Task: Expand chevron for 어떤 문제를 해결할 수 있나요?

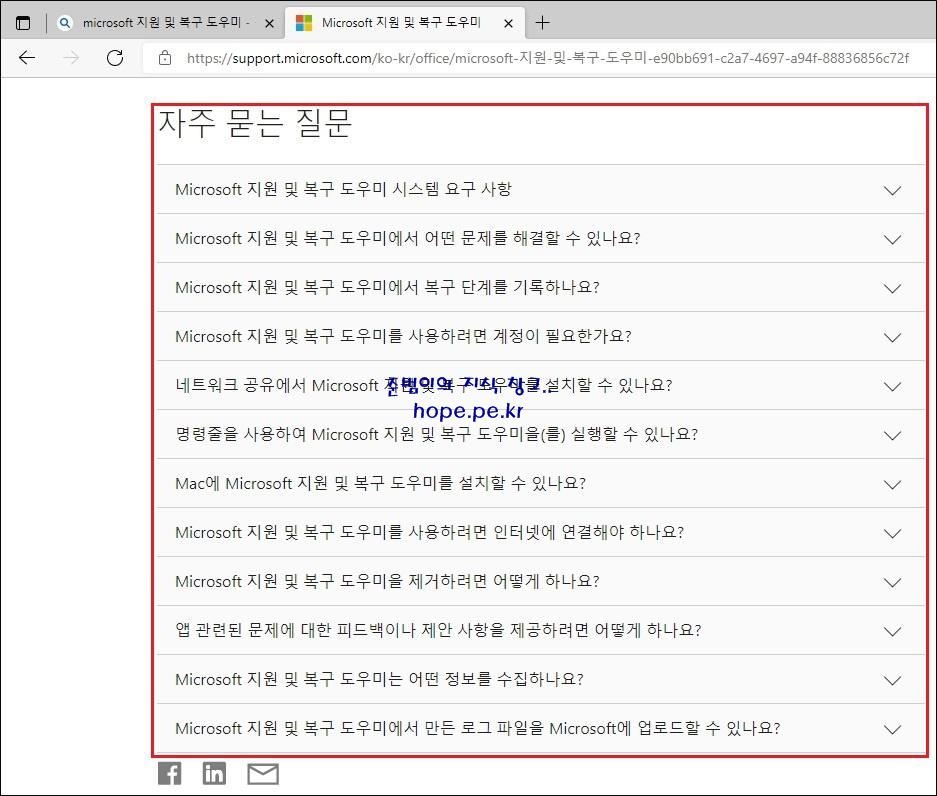Action: point(892,240)
